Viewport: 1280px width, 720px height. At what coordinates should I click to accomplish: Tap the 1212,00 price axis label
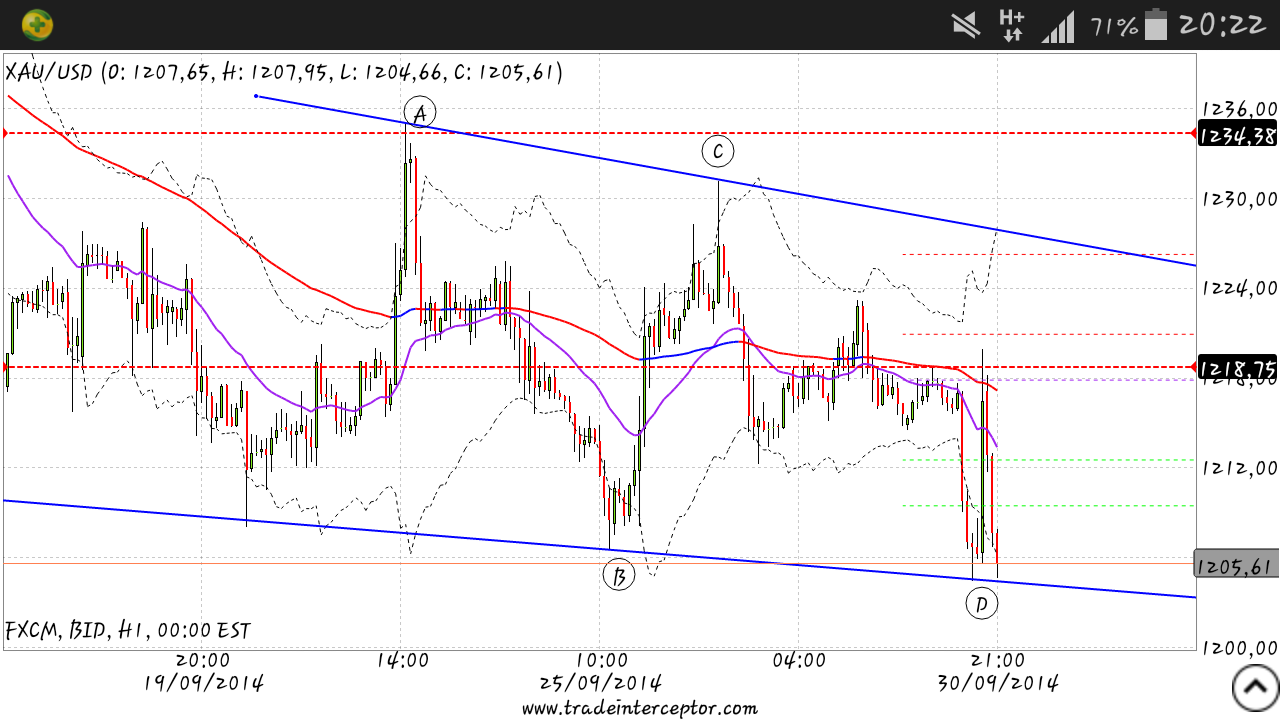pos(1240,467)
